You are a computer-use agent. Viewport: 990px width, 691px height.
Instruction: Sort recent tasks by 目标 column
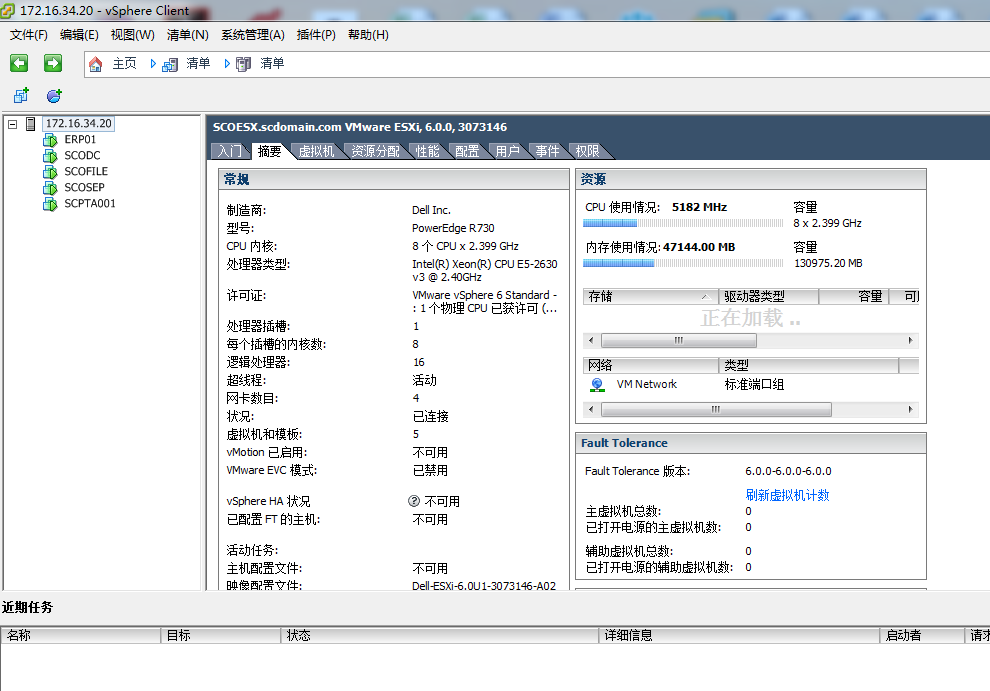coord(221,635)
